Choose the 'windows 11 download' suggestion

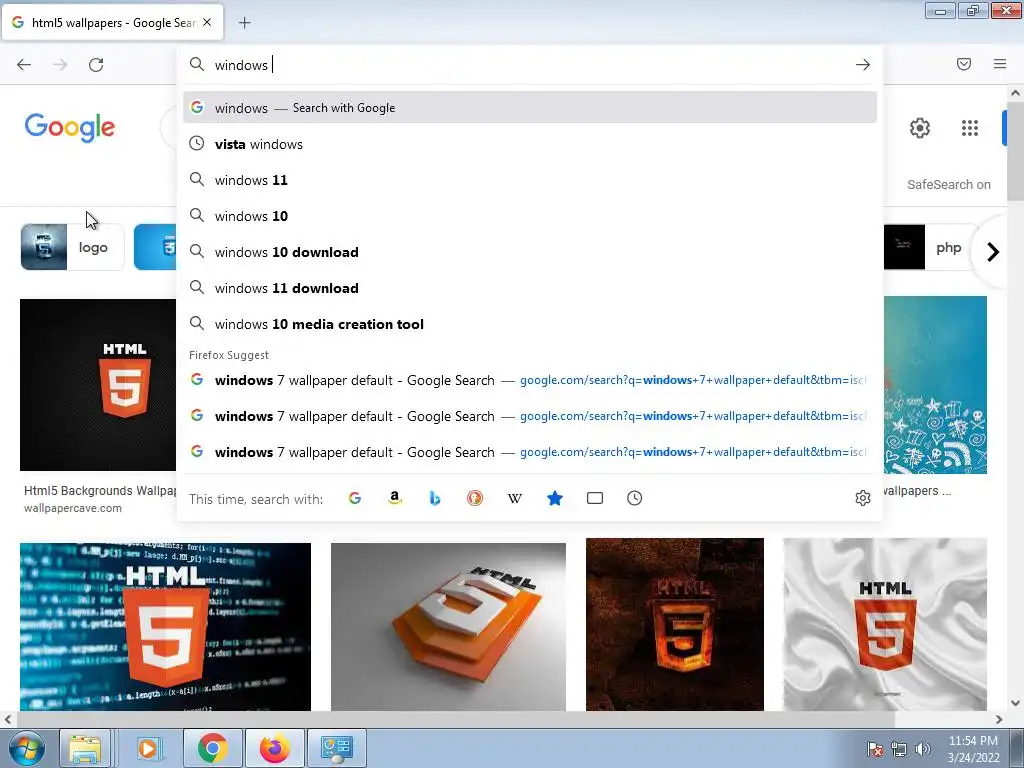click(x=530, y=288)
